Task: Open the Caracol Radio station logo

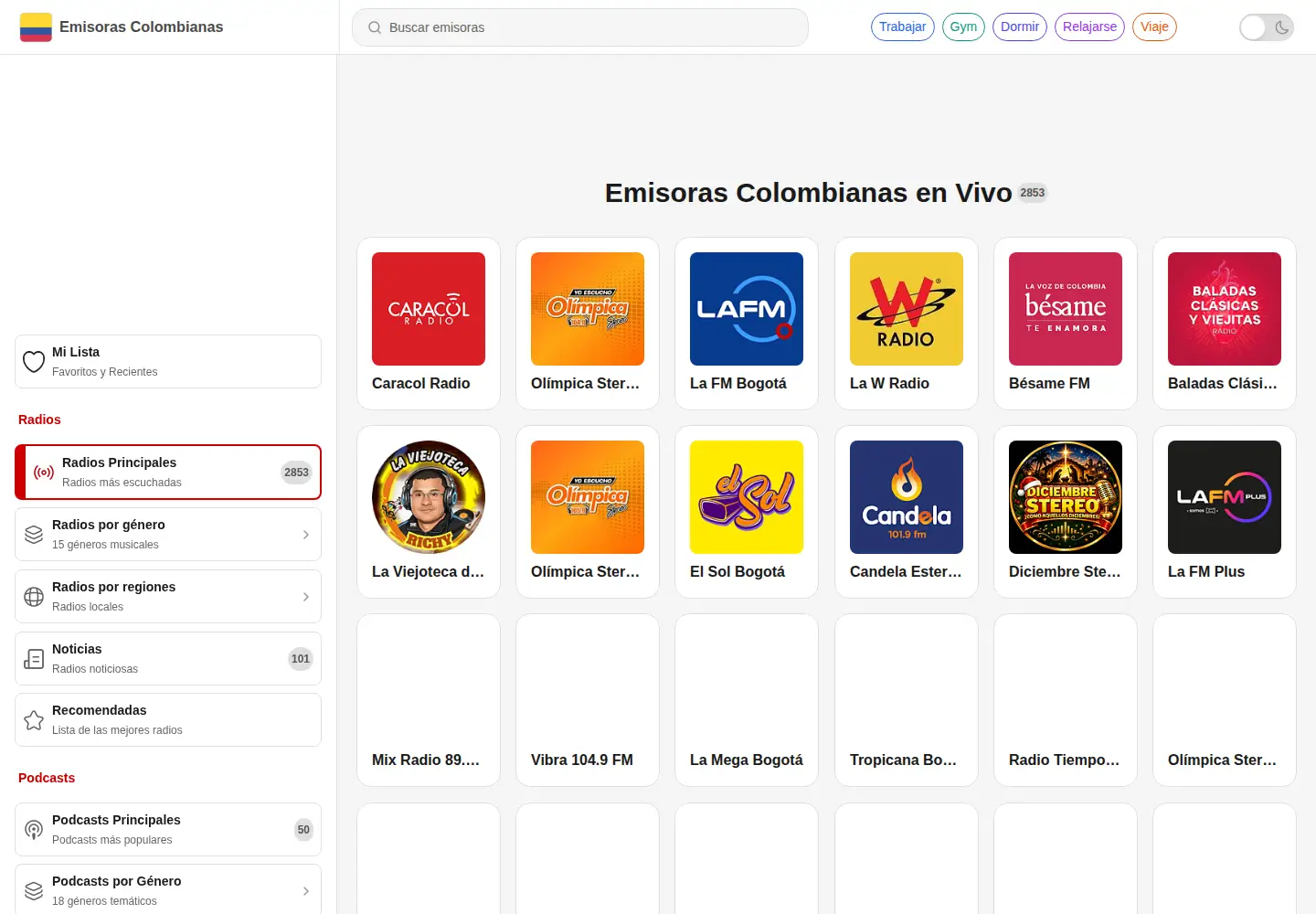Action: [429, 309]
